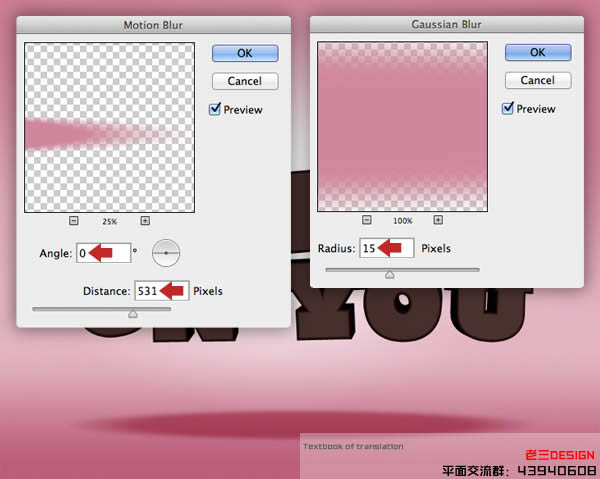Toggle Preview checkbox in Gaussian Blur
Screen dimensions: 600x479
(x=508, y=109)
